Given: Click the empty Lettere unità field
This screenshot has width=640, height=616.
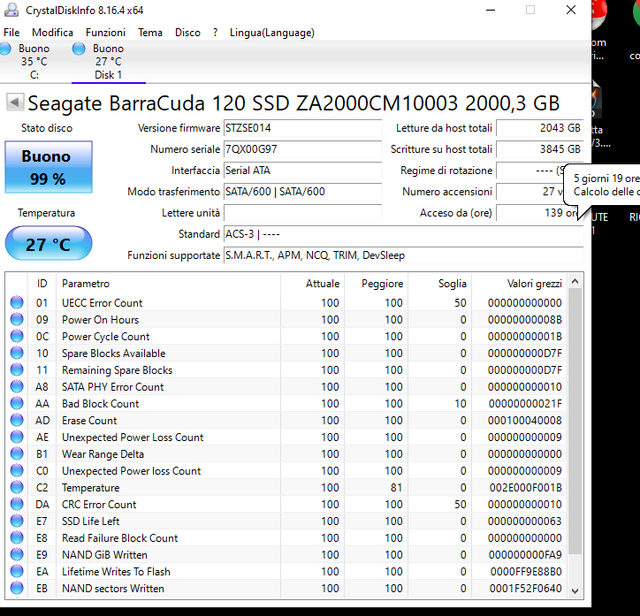Looking at the screenshot, I should coord(302,213).
